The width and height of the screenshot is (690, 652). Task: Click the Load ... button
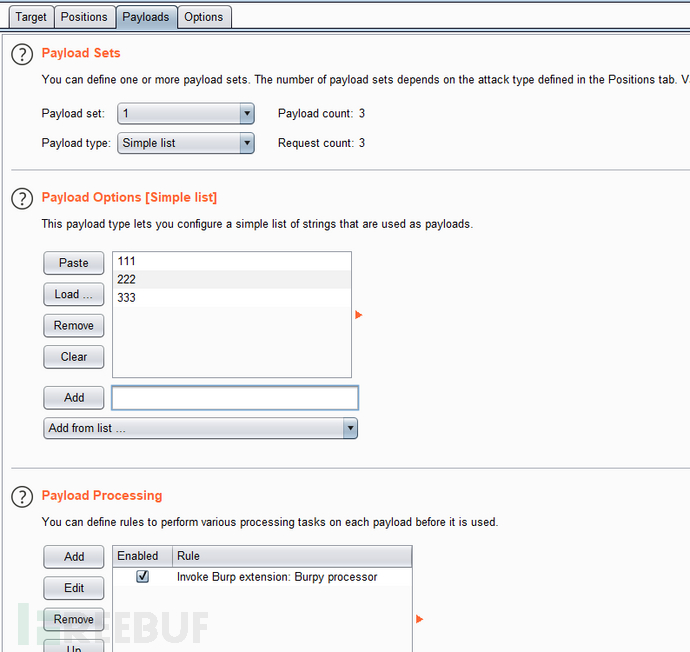coord(73,294)
